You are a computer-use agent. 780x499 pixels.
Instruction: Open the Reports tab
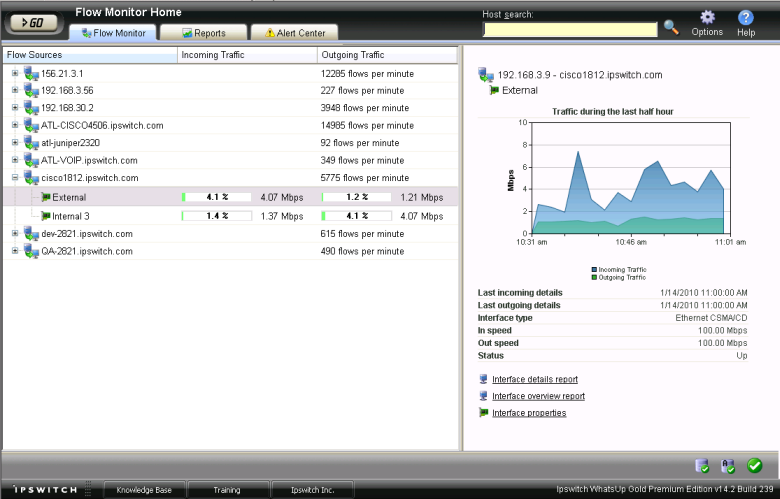pyautogui.click(x=203, y=33)
